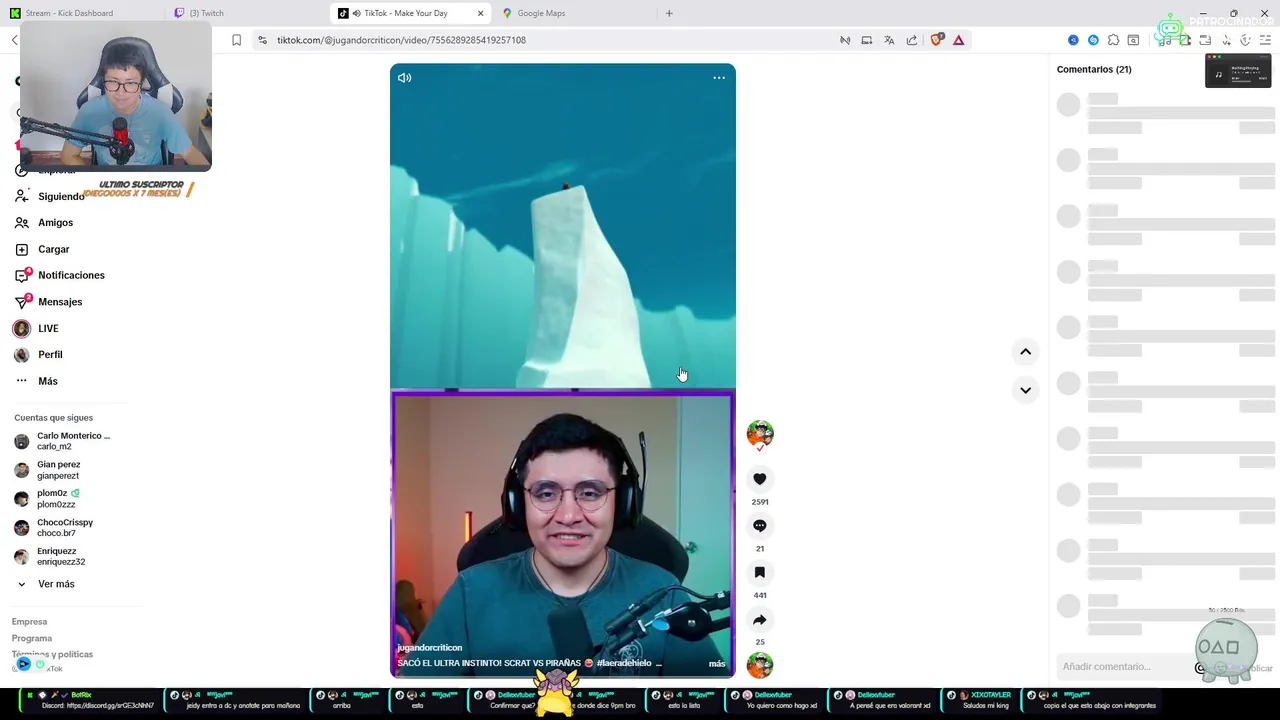The width and height of the screenshot is (1280, 720).
Task: Open site information icon beside URL
Action: point(262,40)
